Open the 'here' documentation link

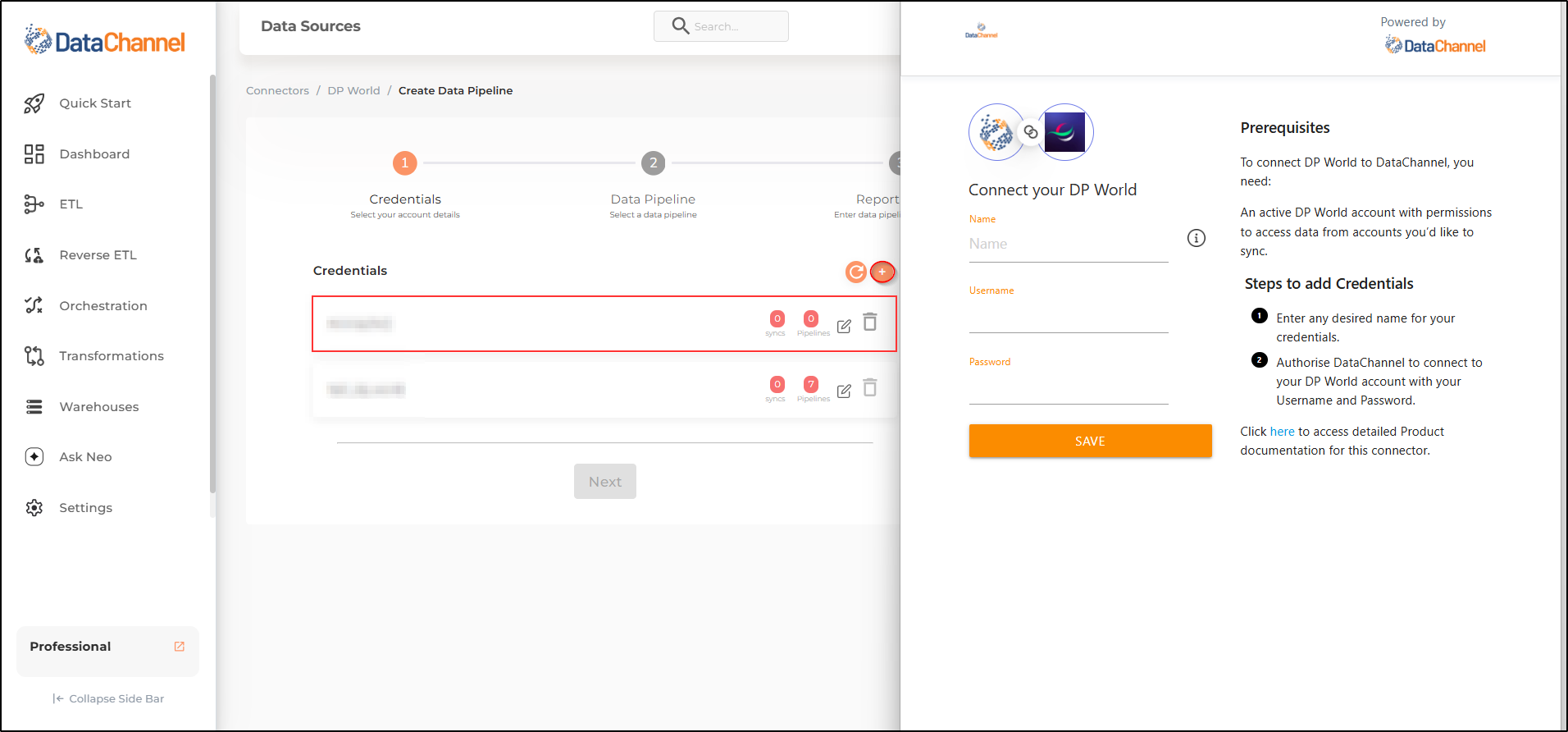tap(1282, 432)
